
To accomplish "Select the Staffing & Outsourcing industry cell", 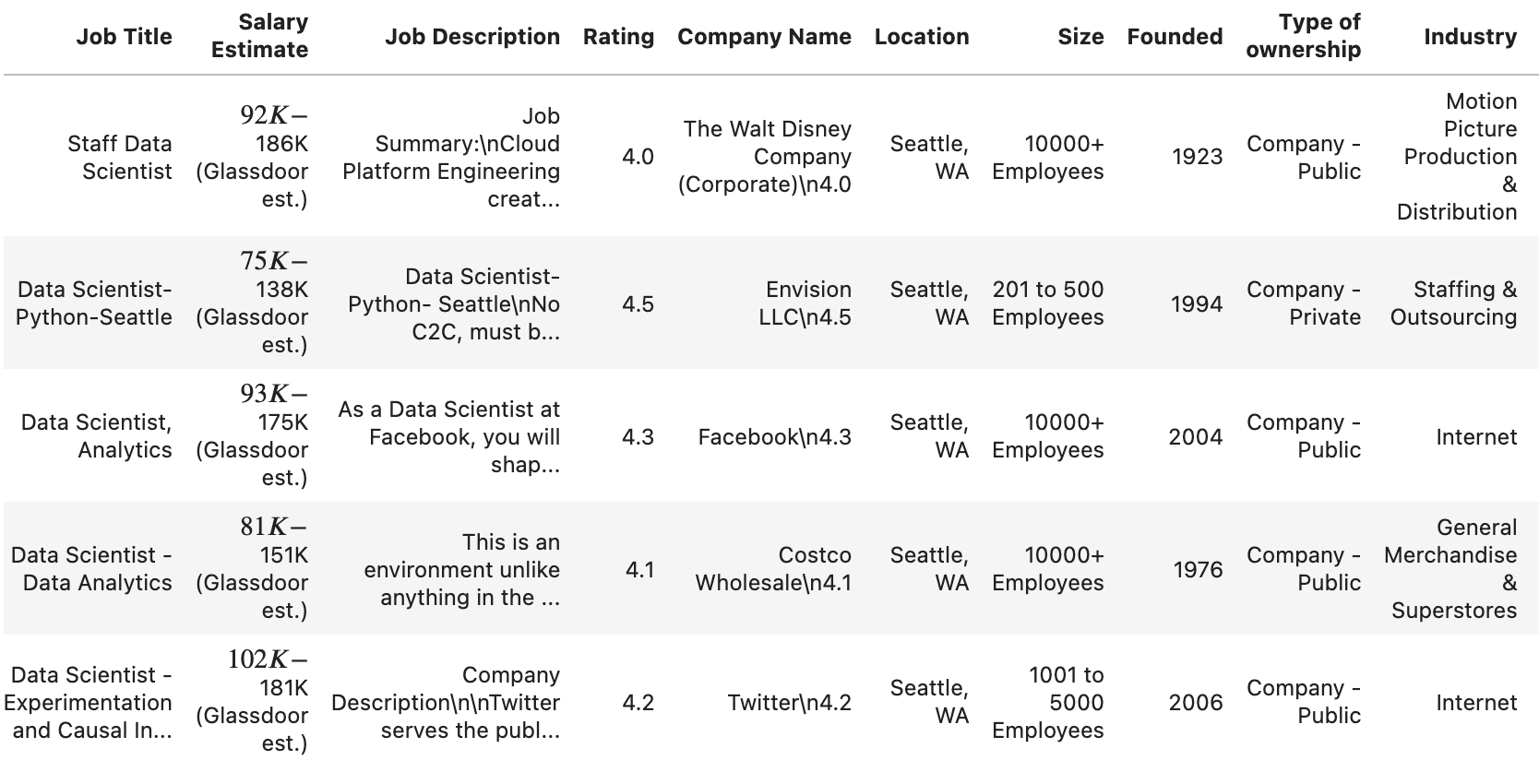I will 1453,303.
